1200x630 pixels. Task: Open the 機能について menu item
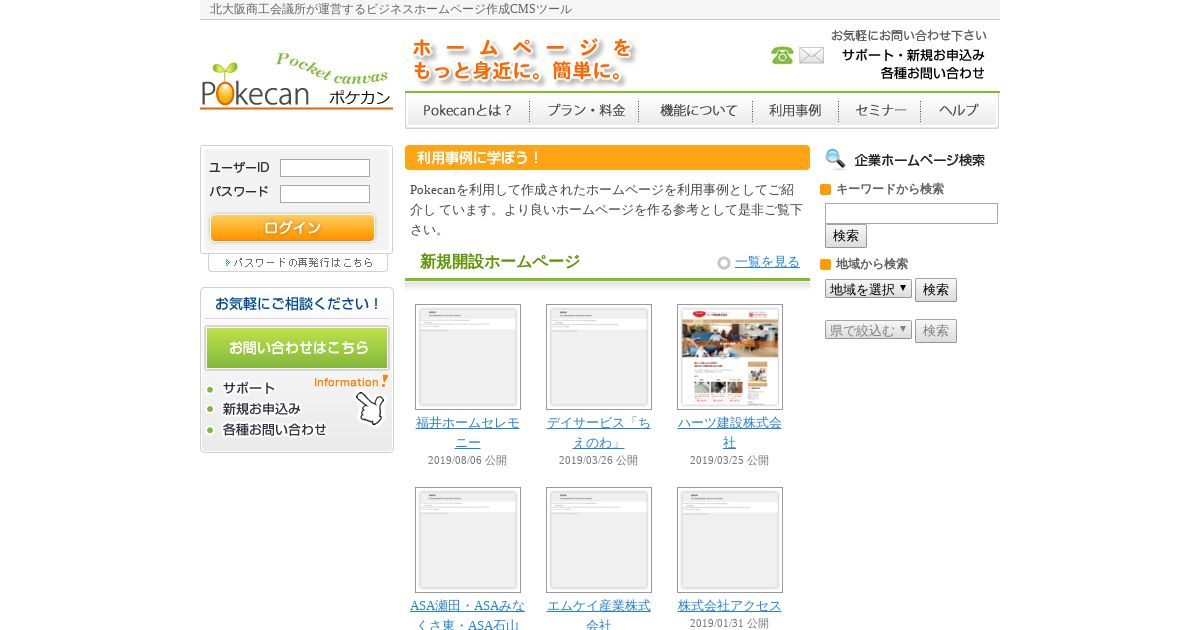[697, 111]
